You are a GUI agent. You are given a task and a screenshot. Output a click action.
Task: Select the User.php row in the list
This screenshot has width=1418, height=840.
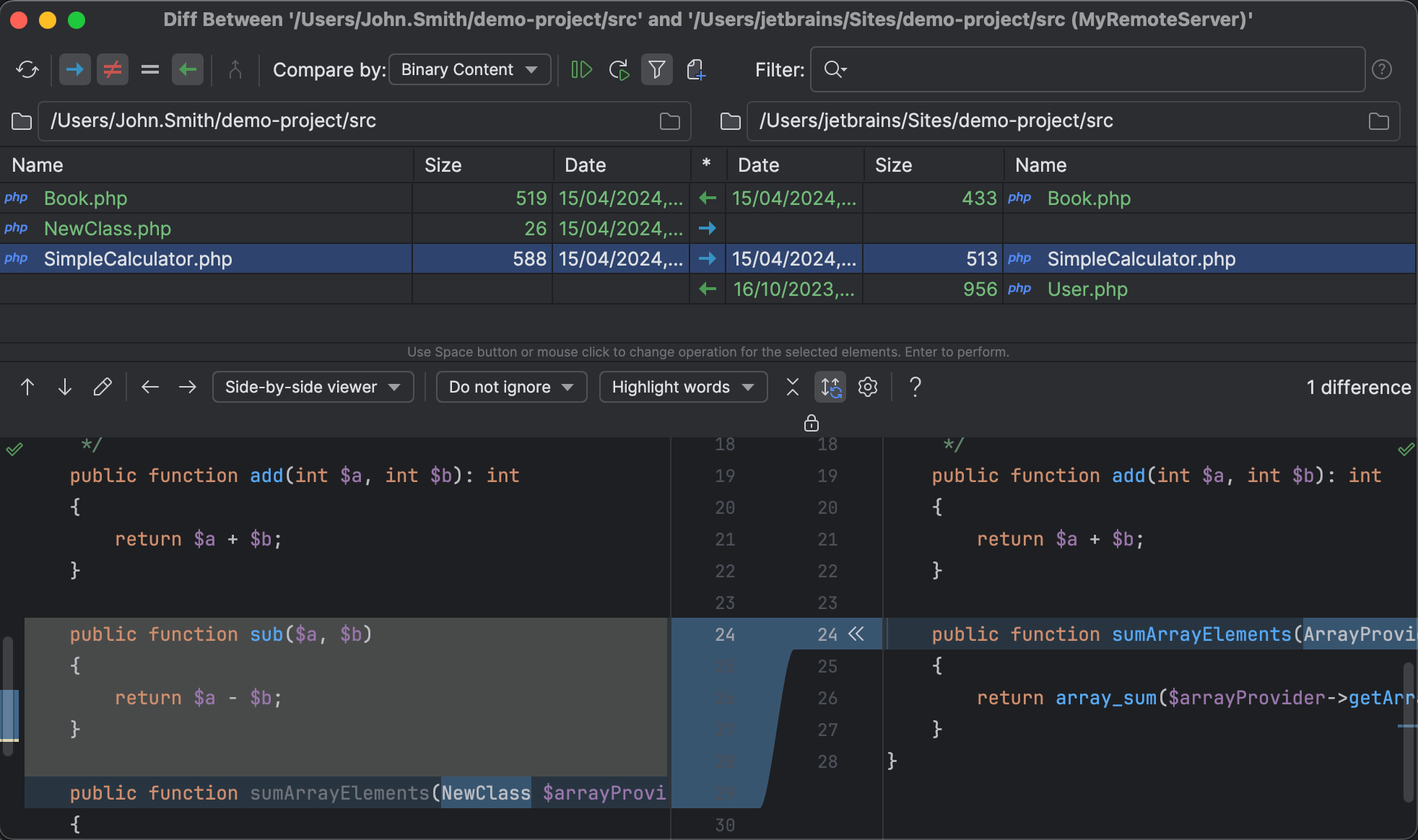(x=1087, y=289)
